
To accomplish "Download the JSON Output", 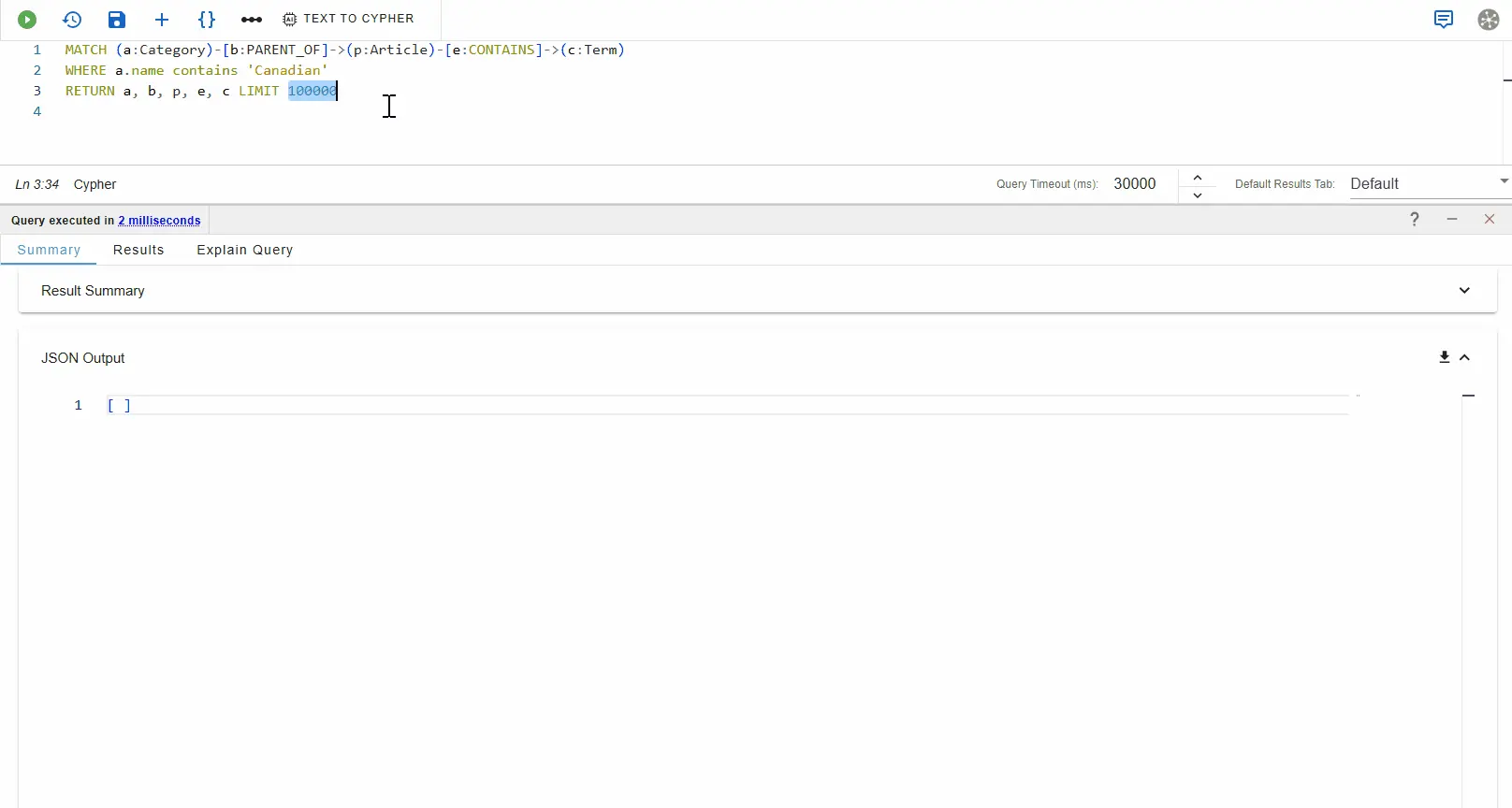I will (1445, 357).
